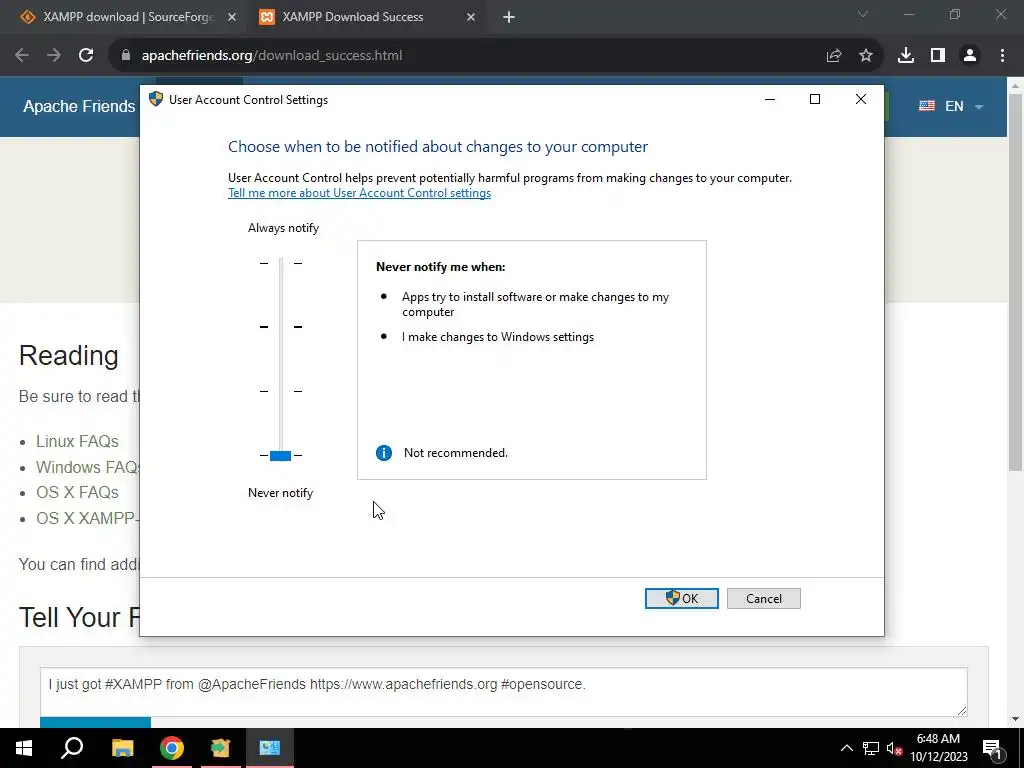This screenshot has width=1024, height=768.
Task: Click the tweet text box about XAMPP
Action: 504,692
